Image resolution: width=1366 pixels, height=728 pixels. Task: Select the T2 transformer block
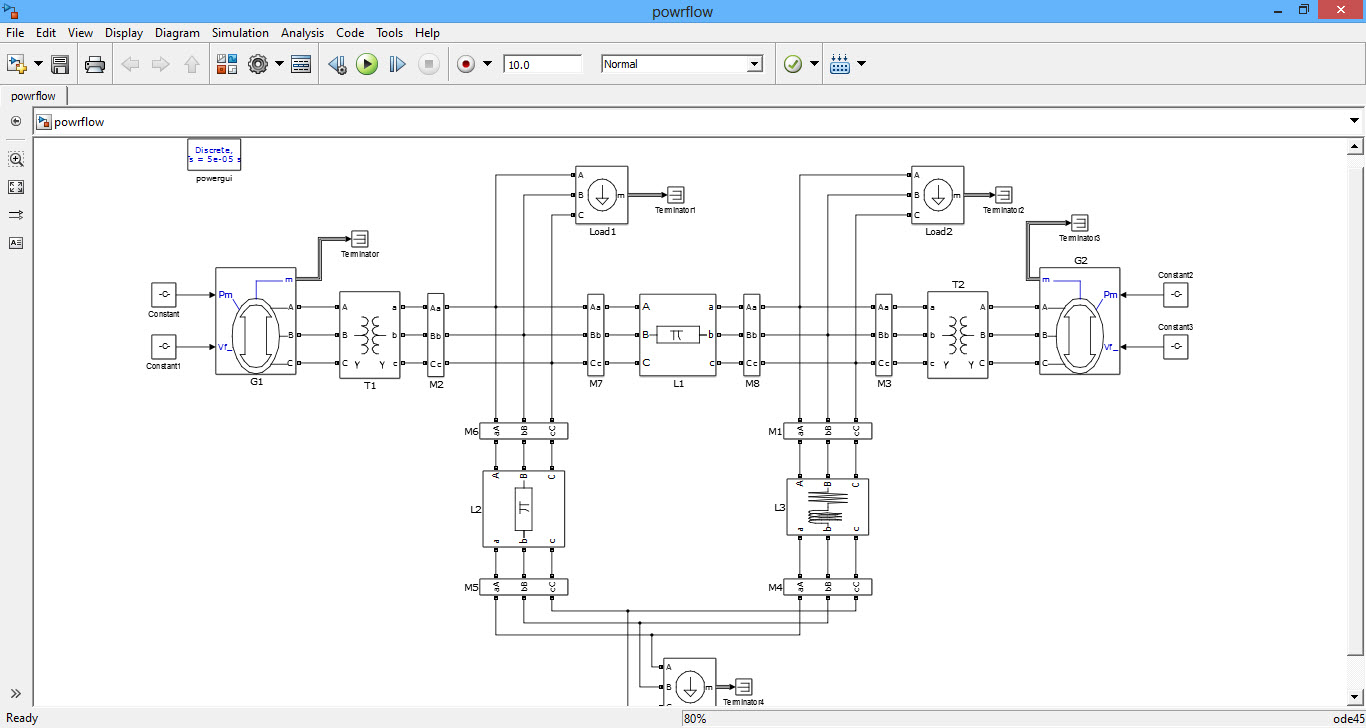958,335
